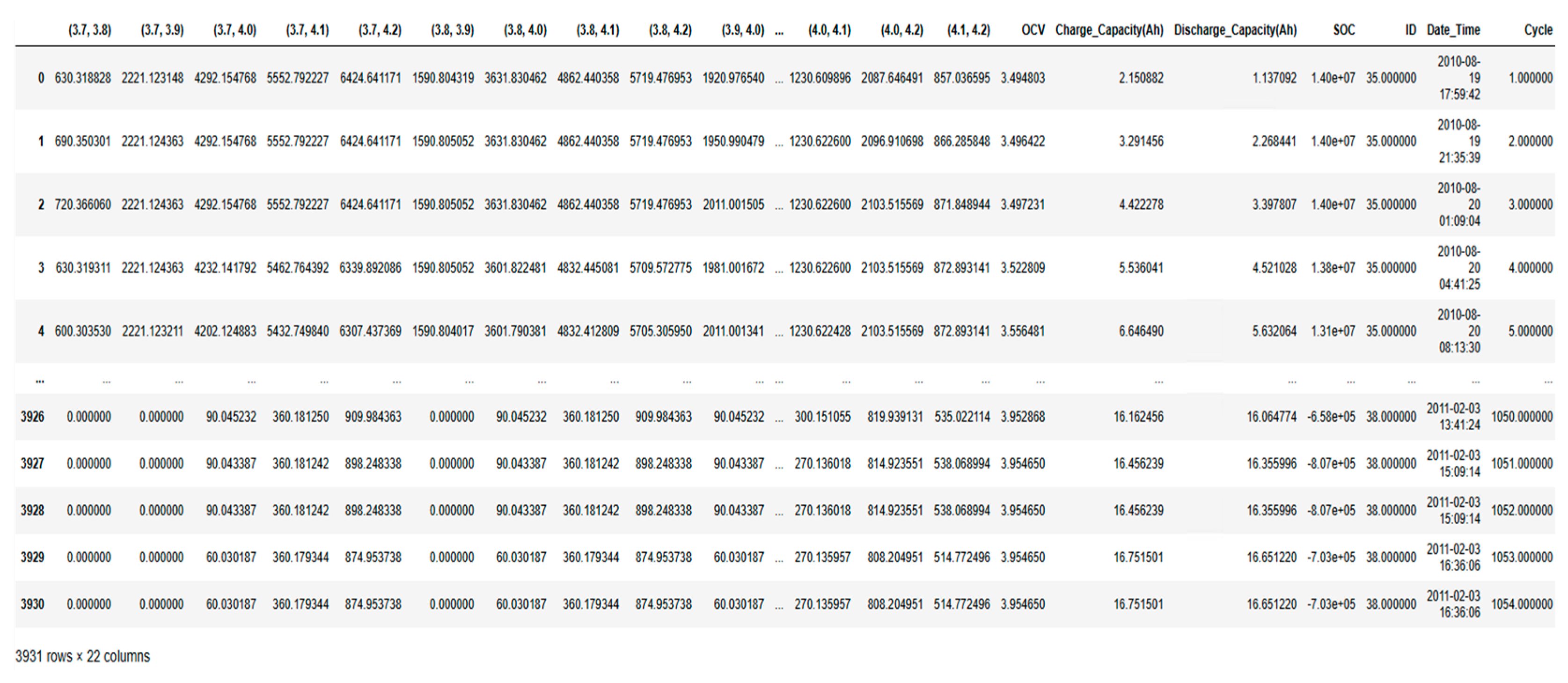Click the OCV column header
Image resolution: width=1568 pixels, height=683 pixels.
[x=1033, y=30]
